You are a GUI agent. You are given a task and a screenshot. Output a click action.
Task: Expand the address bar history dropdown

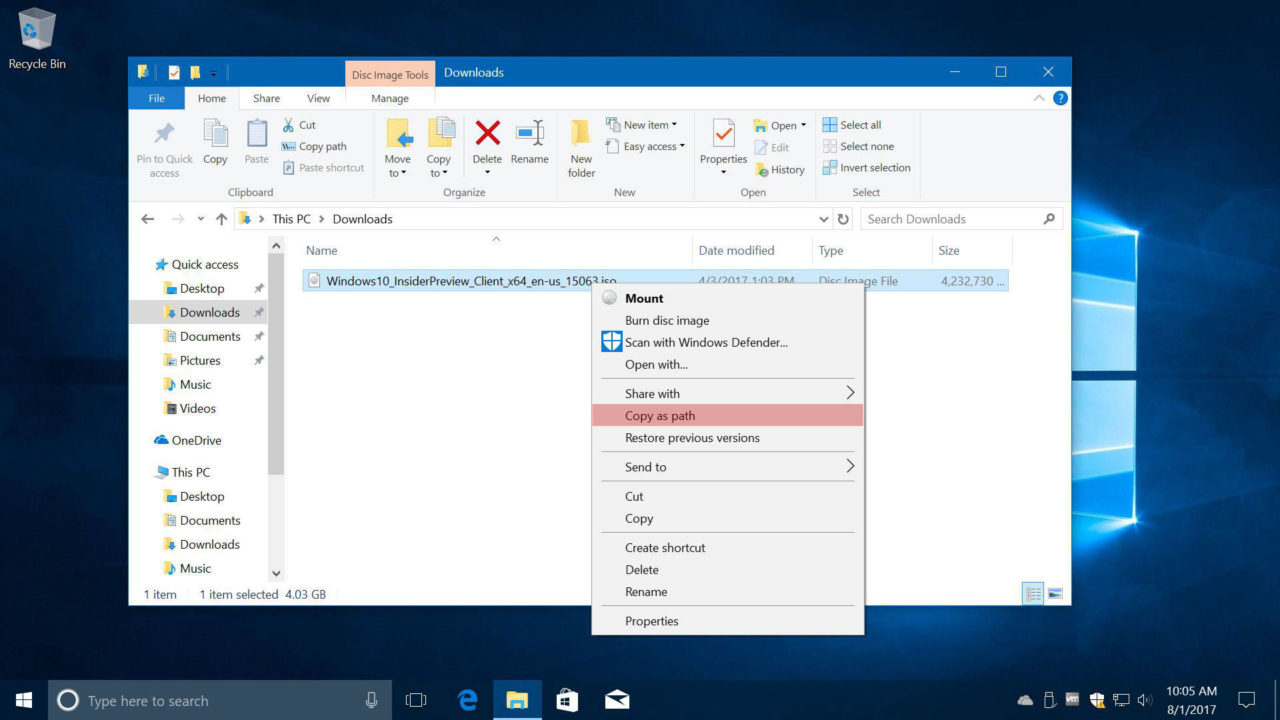pos(824,219)
